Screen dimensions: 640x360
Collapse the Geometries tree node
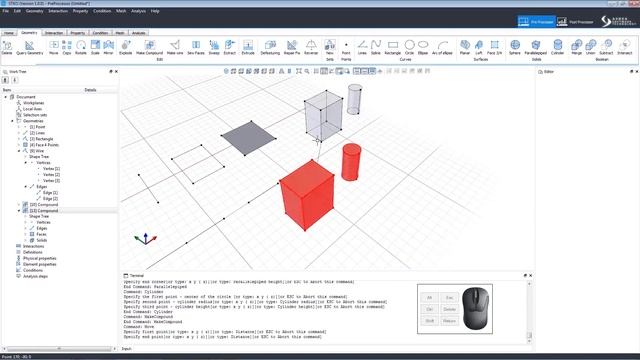coord(12,121)
